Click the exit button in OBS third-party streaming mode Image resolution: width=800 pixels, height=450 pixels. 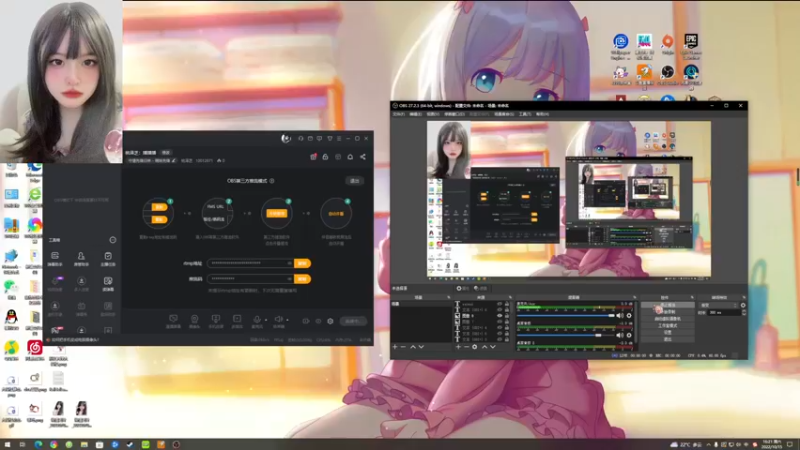[x=355, y=181]
